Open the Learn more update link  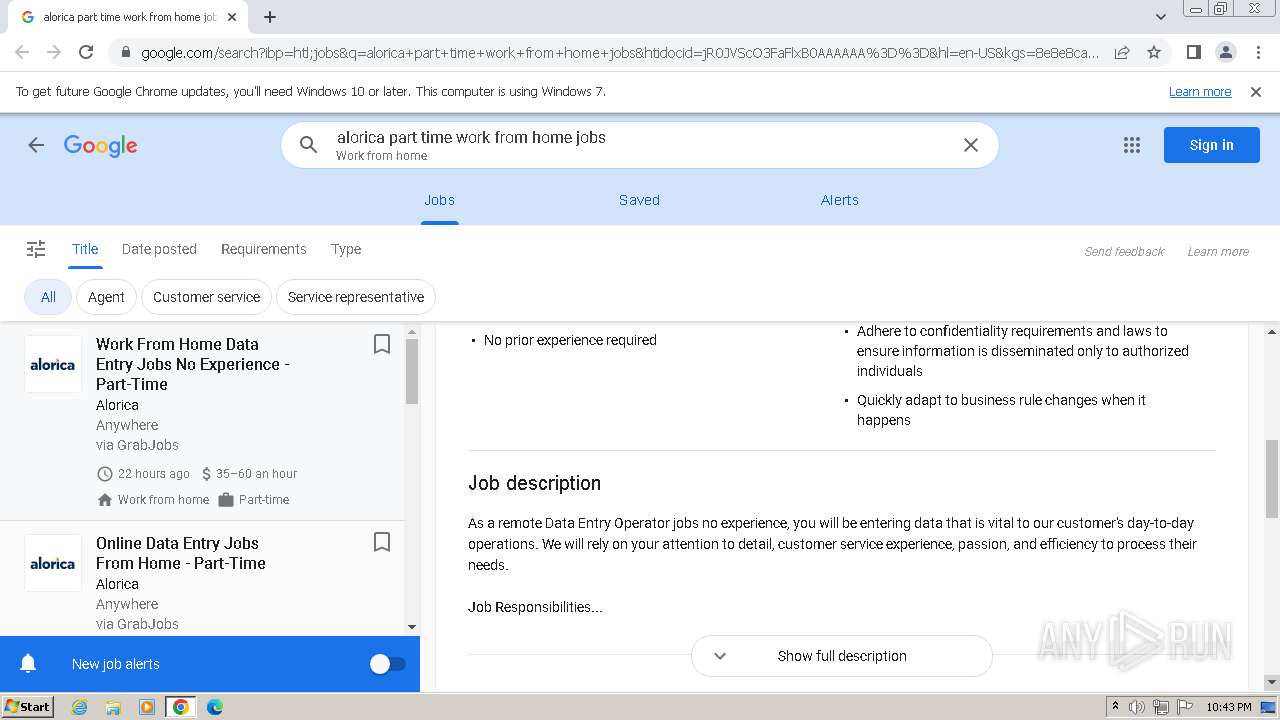[x=1200, y=92]
